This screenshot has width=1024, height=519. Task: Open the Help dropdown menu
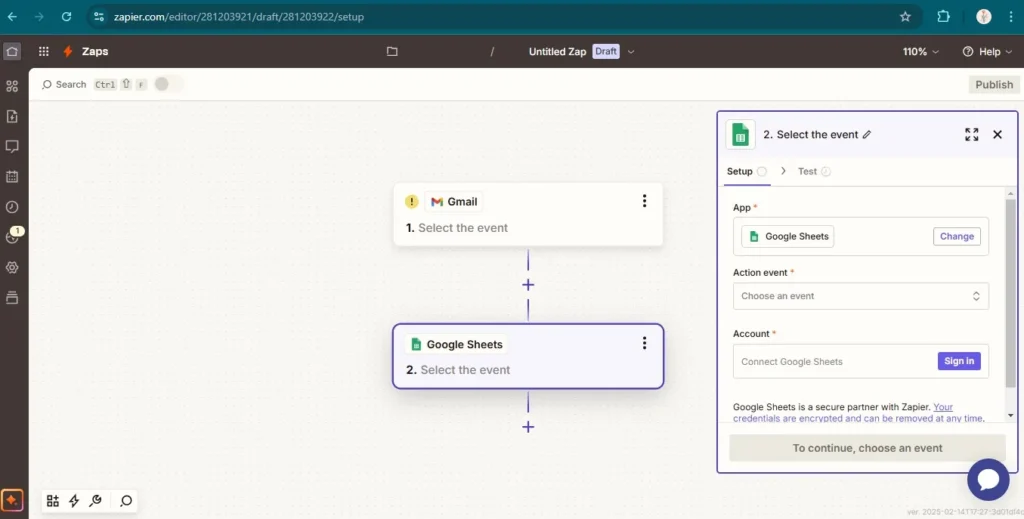coord(986,52)
